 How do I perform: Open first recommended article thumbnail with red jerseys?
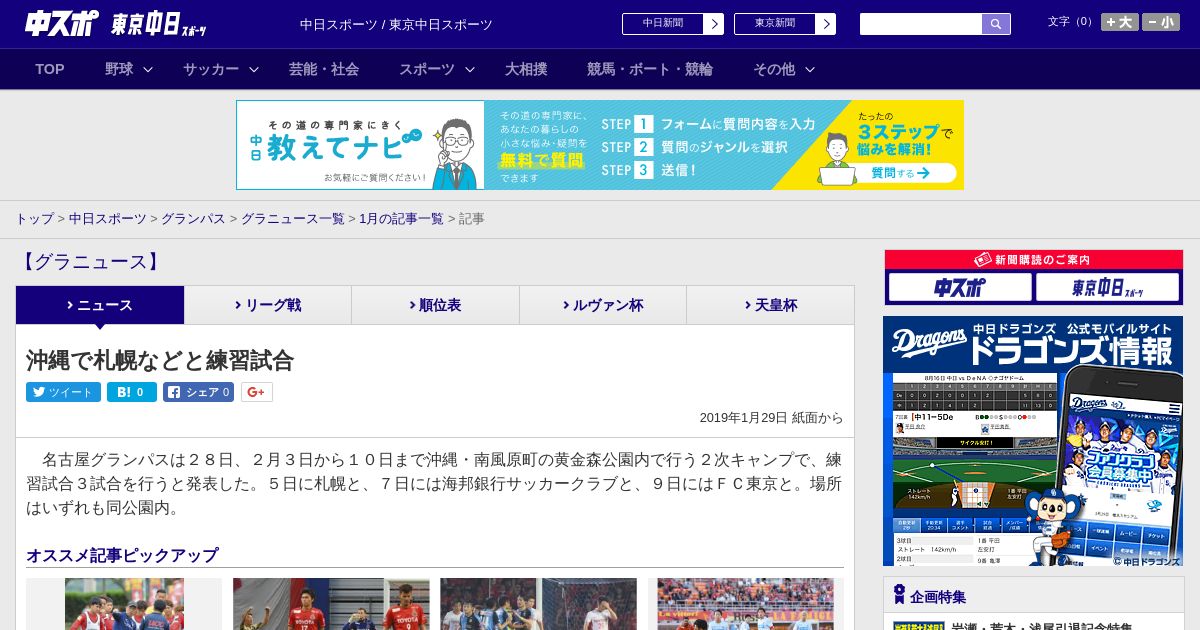124,604
